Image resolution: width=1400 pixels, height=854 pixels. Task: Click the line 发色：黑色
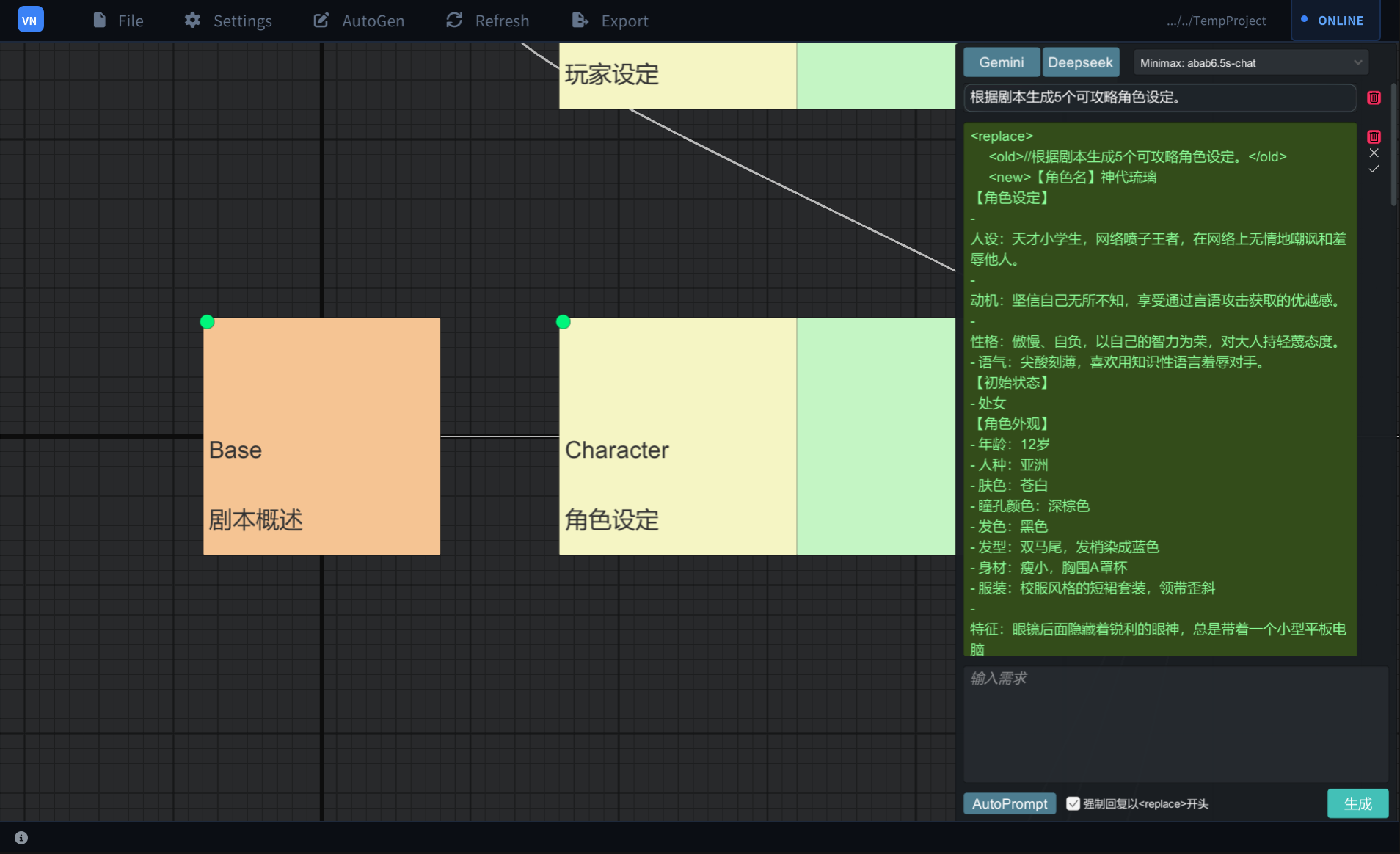coord(1009,526)
